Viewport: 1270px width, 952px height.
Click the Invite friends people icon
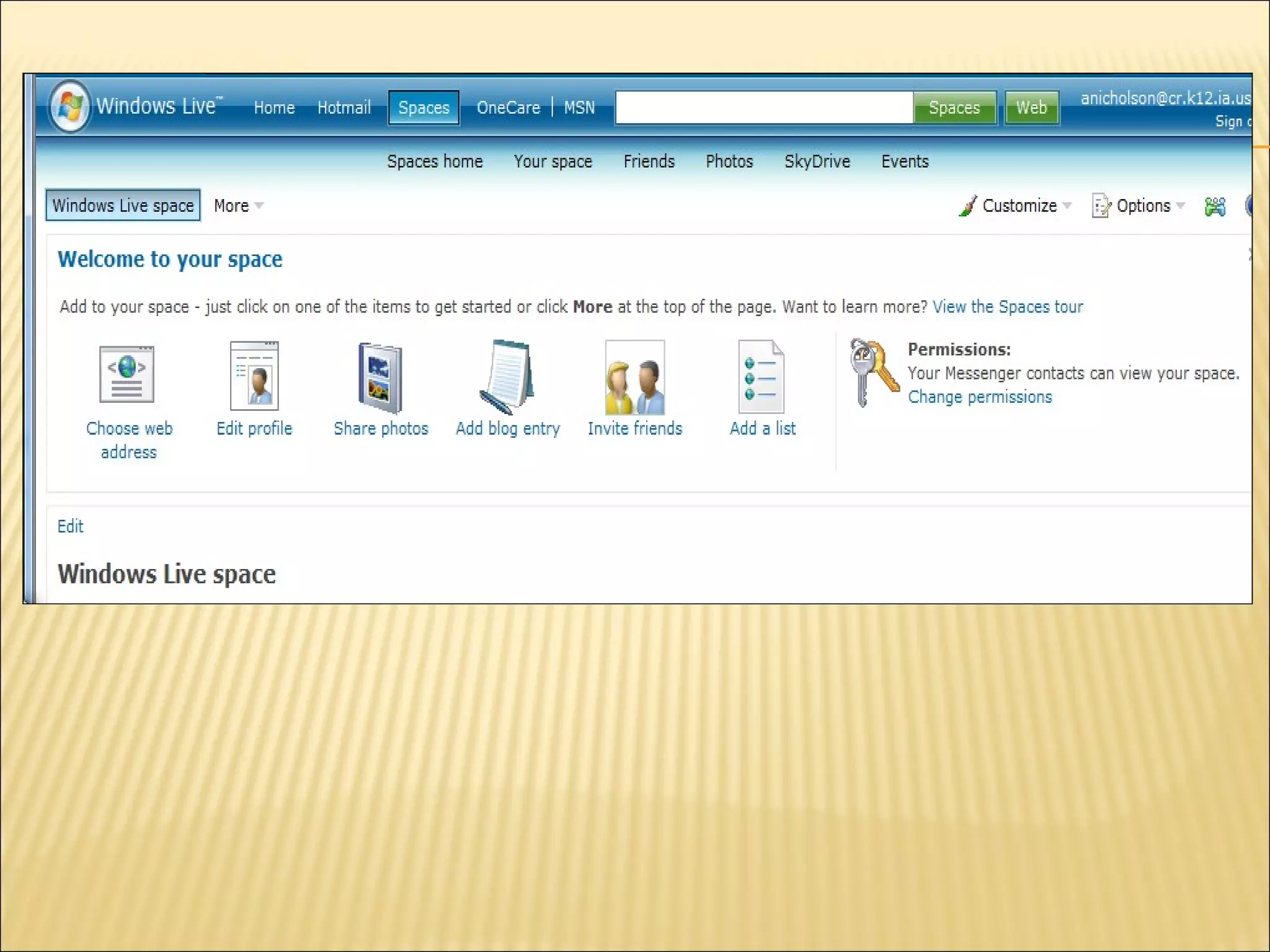634,377
